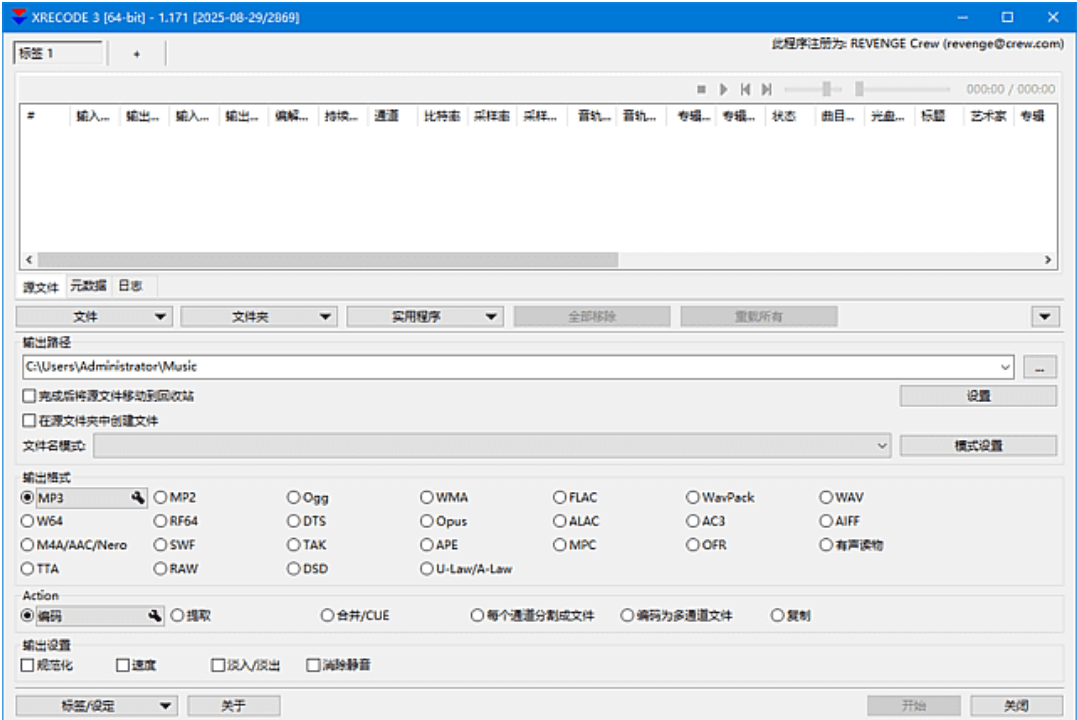Open MP3 encoder settings via wrench icon
Viewport: 1077px width, 720px height.
tap(139, 495)
